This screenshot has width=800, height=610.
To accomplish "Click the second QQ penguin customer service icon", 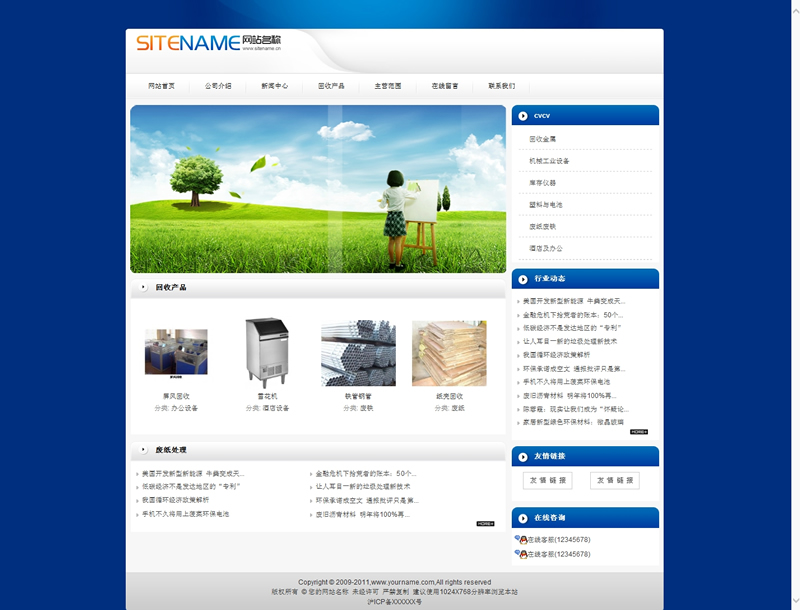I will point(521,553).
